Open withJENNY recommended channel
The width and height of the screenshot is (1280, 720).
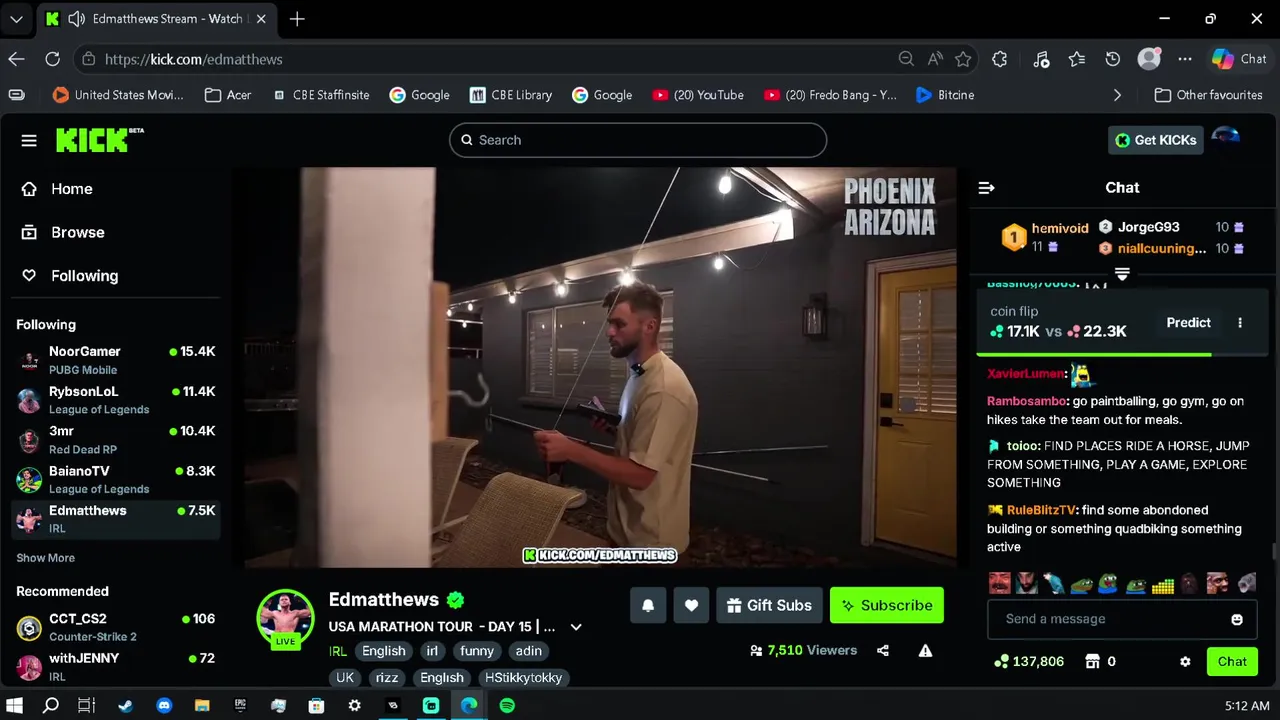pos(116,666)
